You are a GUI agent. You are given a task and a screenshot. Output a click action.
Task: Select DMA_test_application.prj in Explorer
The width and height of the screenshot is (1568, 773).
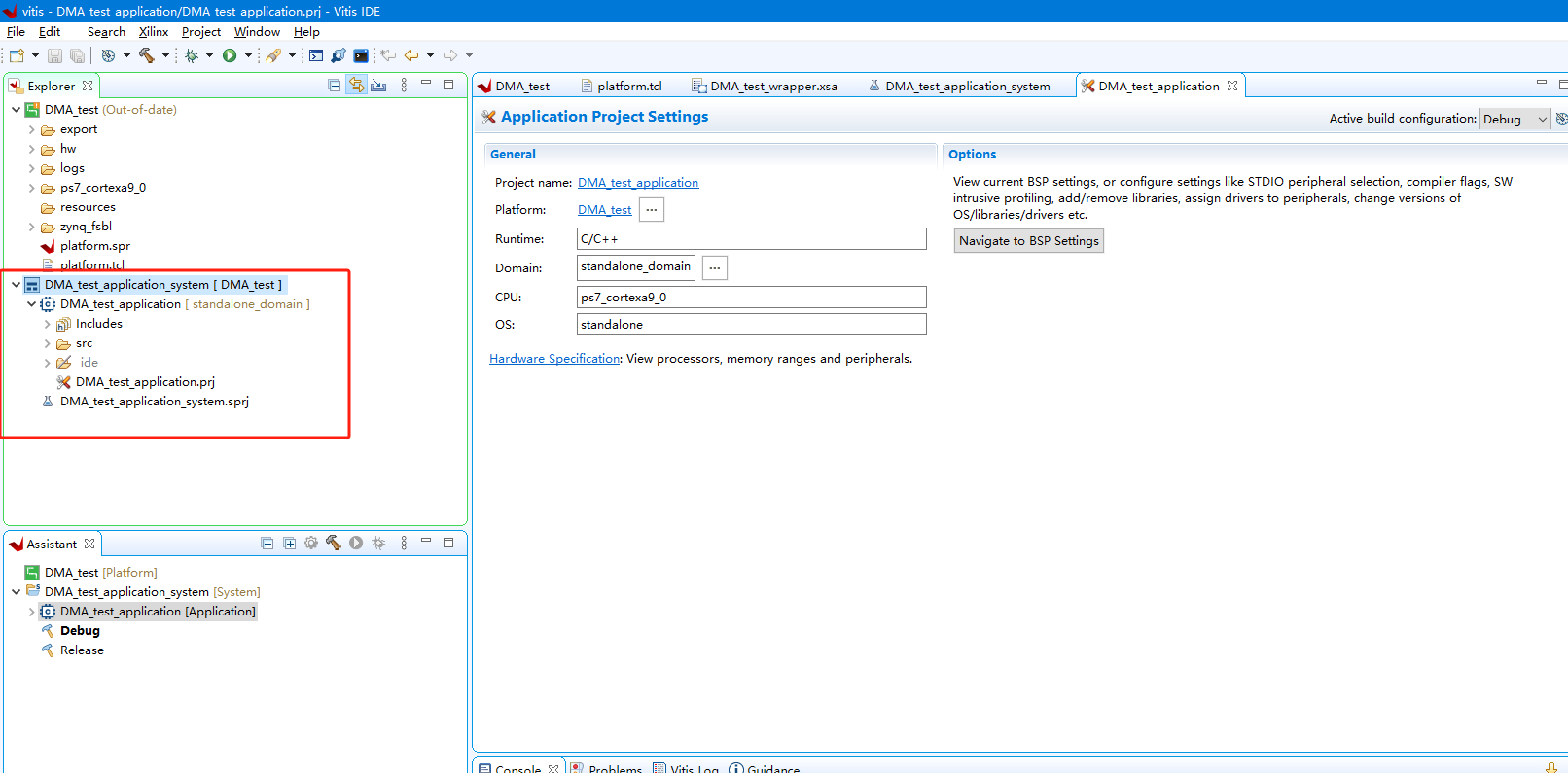(145, 382)
